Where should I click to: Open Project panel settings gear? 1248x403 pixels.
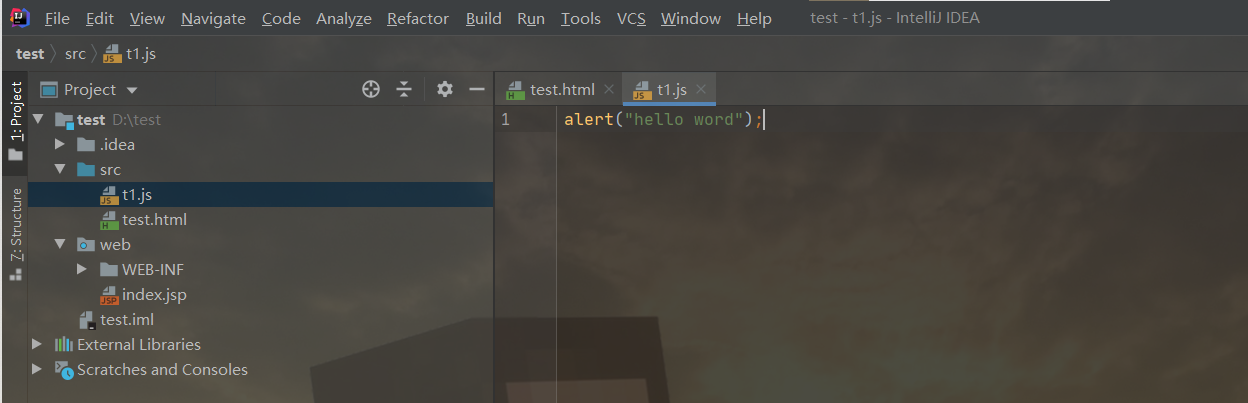pos(445,89)
